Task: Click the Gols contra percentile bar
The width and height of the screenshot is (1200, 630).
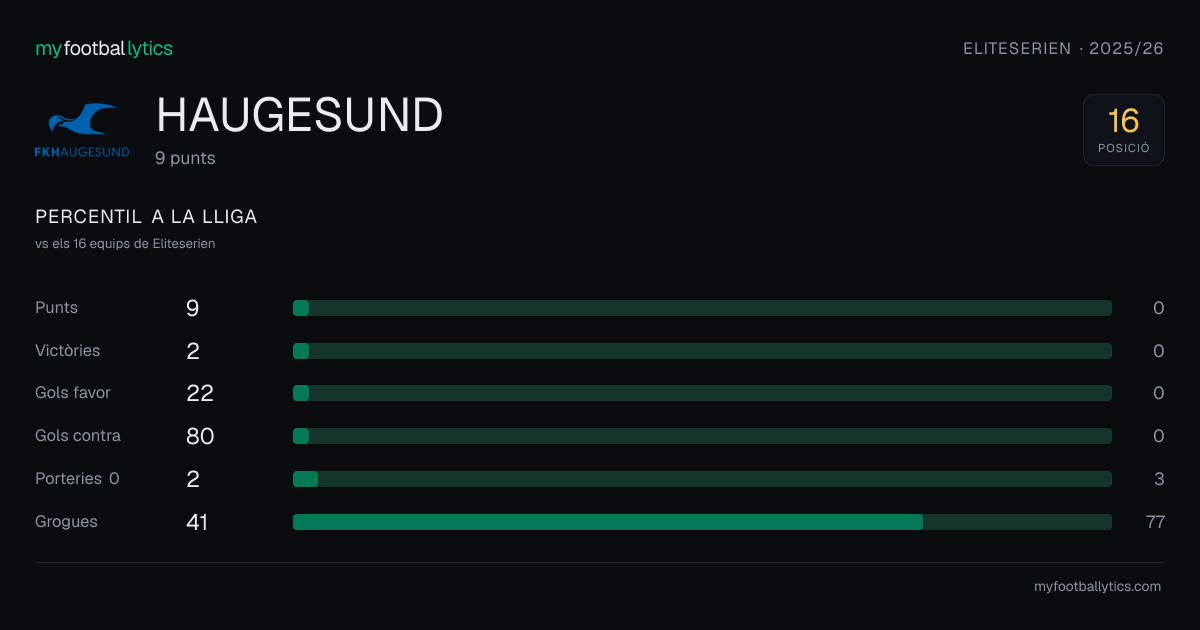Action: [x=702, y=436]
